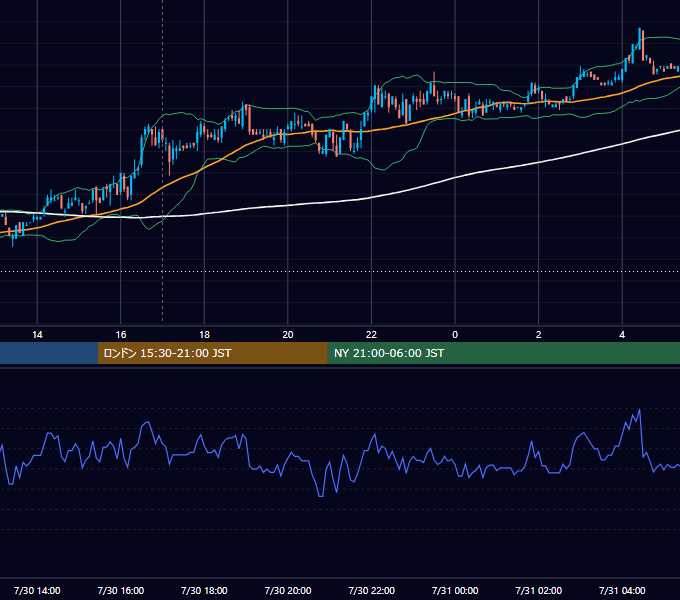Screen dimensions: 680x600
Task: Click the 7/30 16:00 date label
Action: tap(121, 590)
